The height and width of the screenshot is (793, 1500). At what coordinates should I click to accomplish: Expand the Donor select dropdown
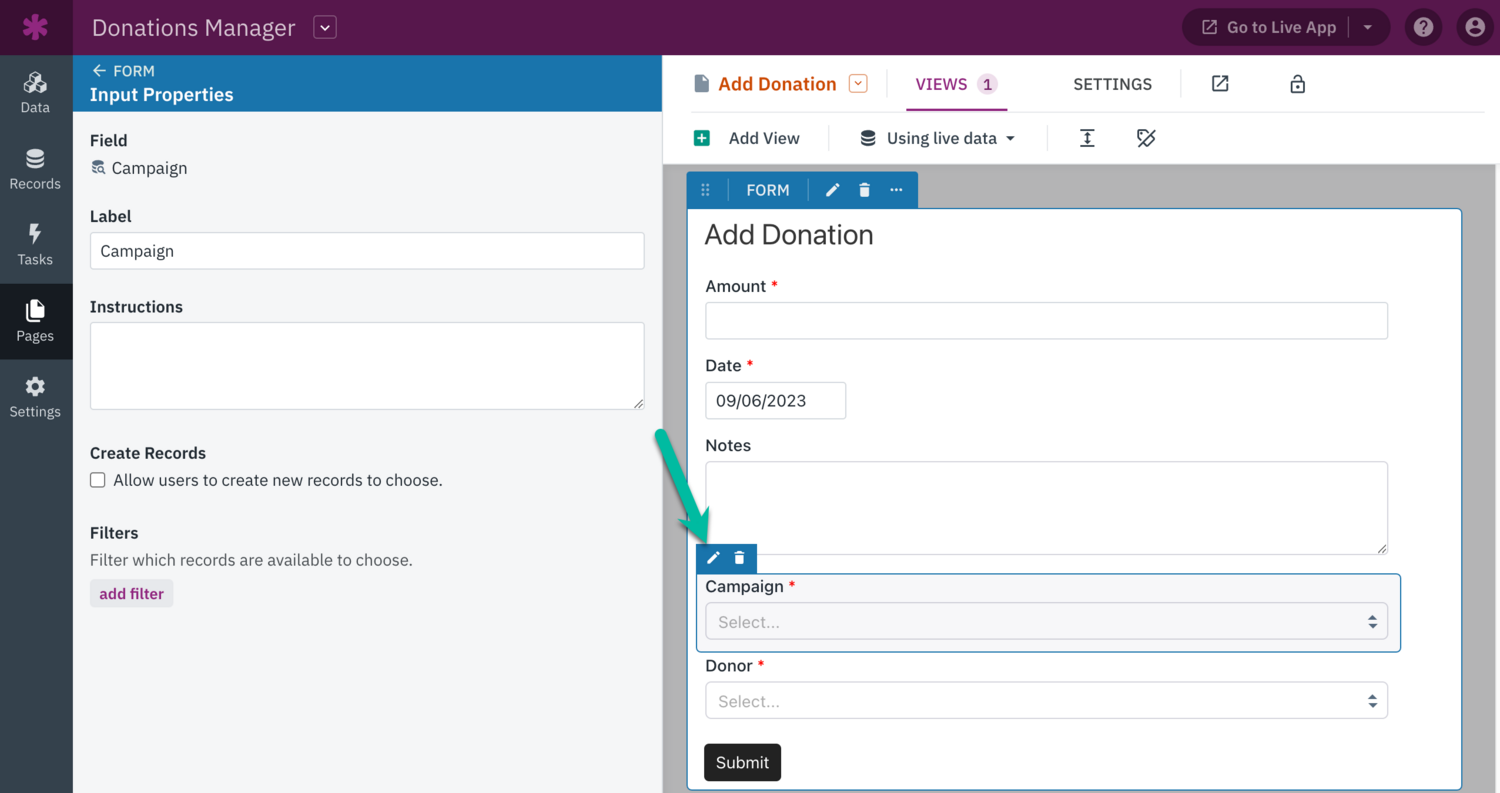(x=1046, y=701)
